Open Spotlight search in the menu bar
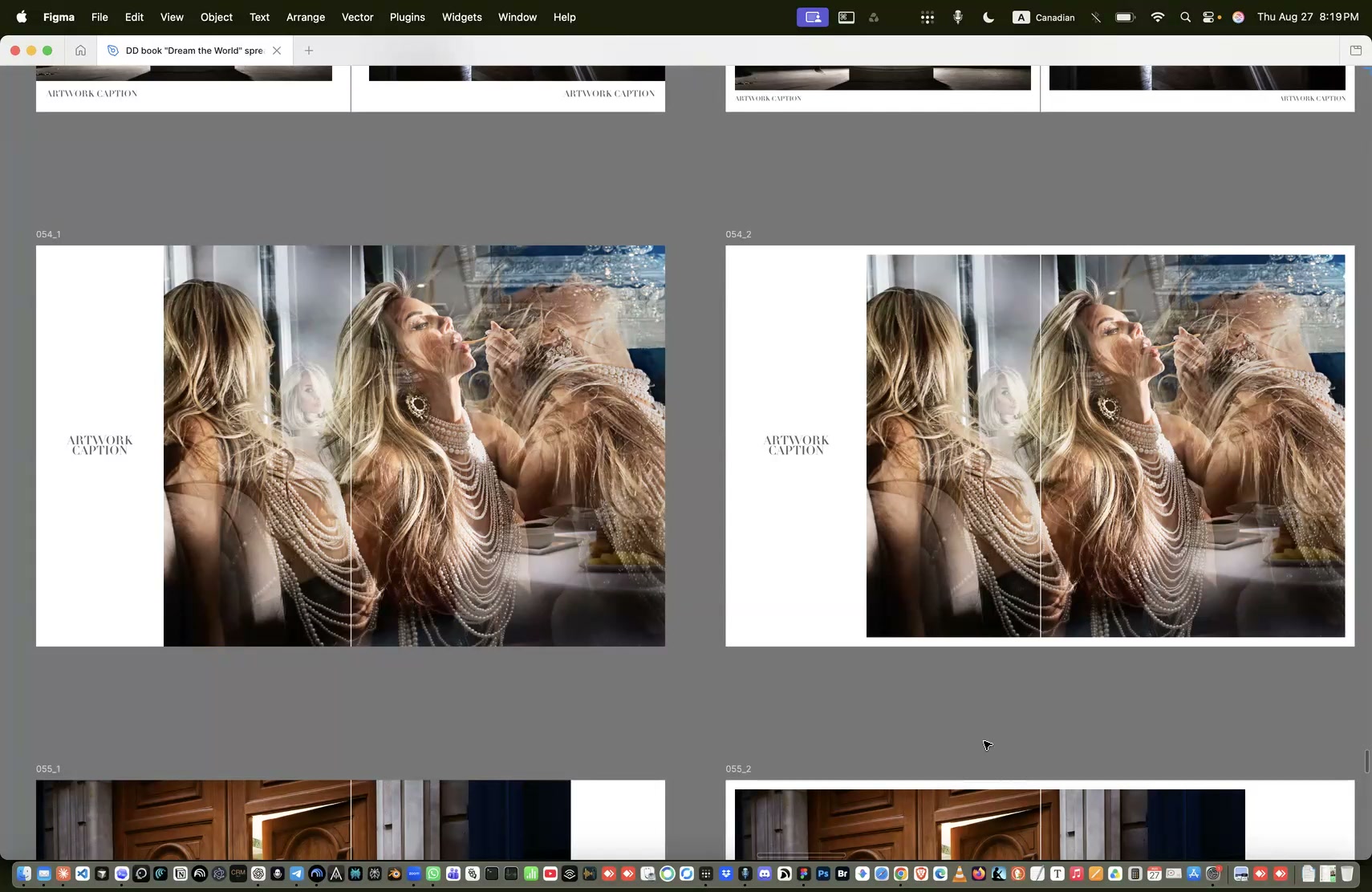 [1185, 17]
